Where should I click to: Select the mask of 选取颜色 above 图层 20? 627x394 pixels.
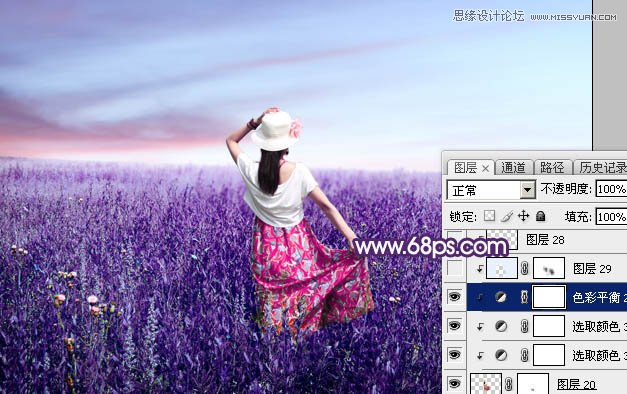[x=549, y=355]
